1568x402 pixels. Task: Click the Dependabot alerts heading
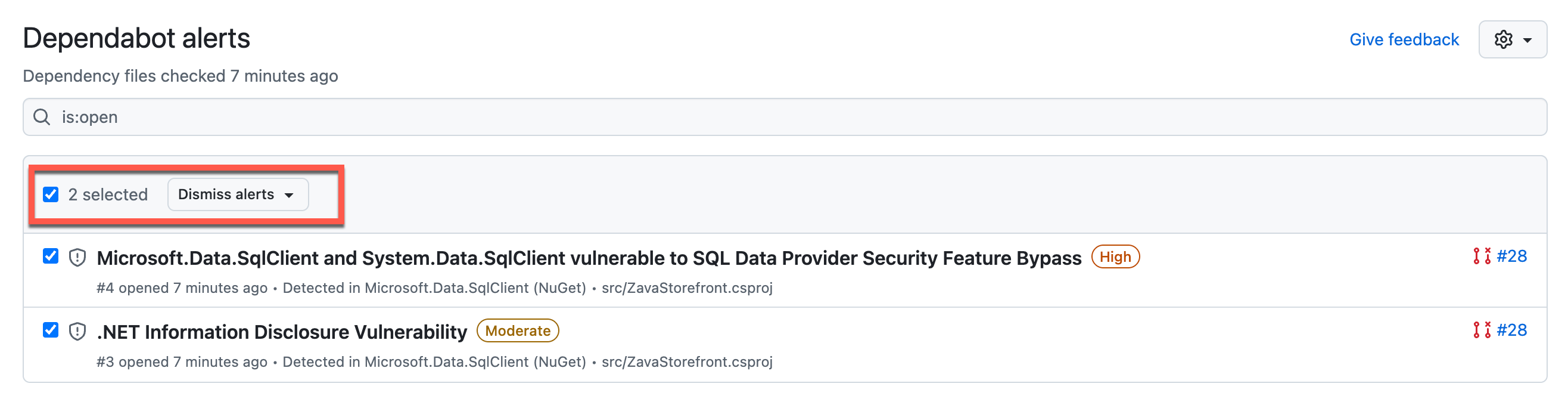tap(136, 38)
